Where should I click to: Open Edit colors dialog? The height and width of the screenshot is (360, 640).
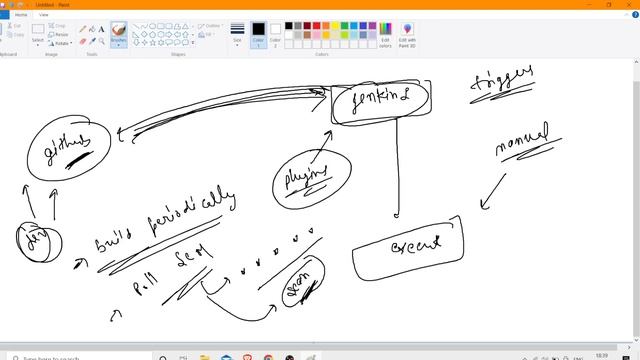tap(385, 35)
